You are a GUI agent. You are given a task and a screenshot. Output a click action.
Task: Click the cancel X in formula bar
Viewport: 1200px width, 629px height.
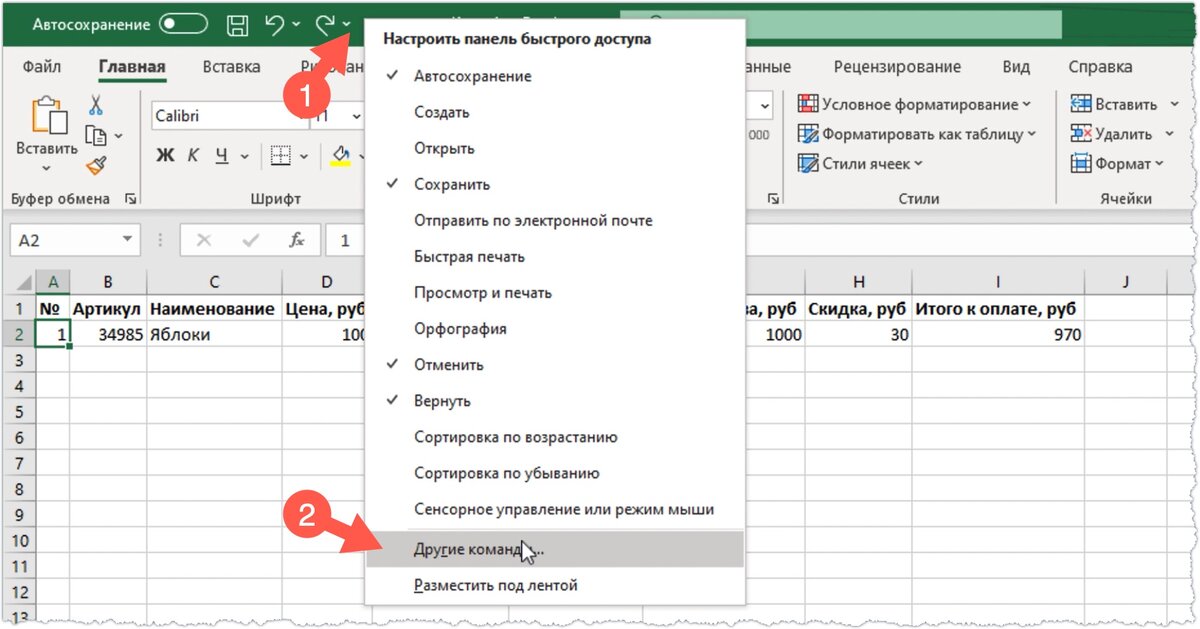pyautogui.click(x=204, y=241)
